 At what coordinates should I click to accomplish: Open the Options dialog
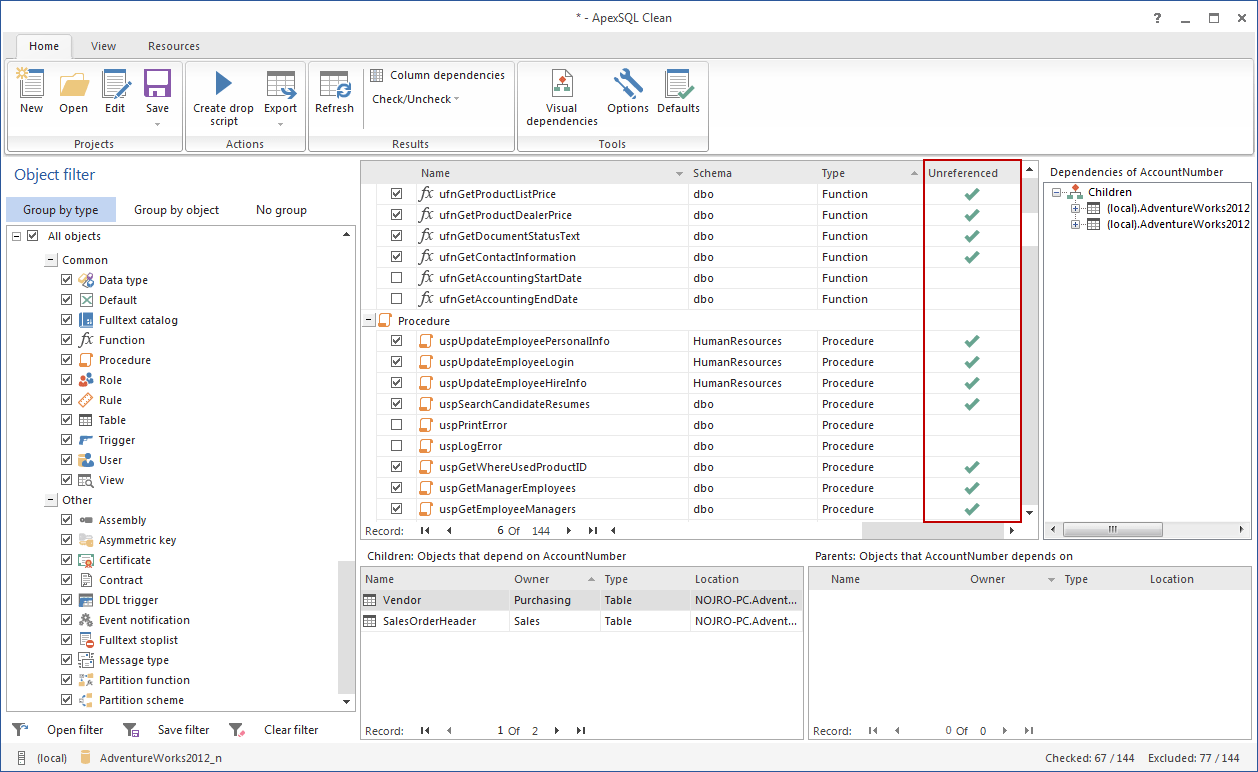click(627, 93)
